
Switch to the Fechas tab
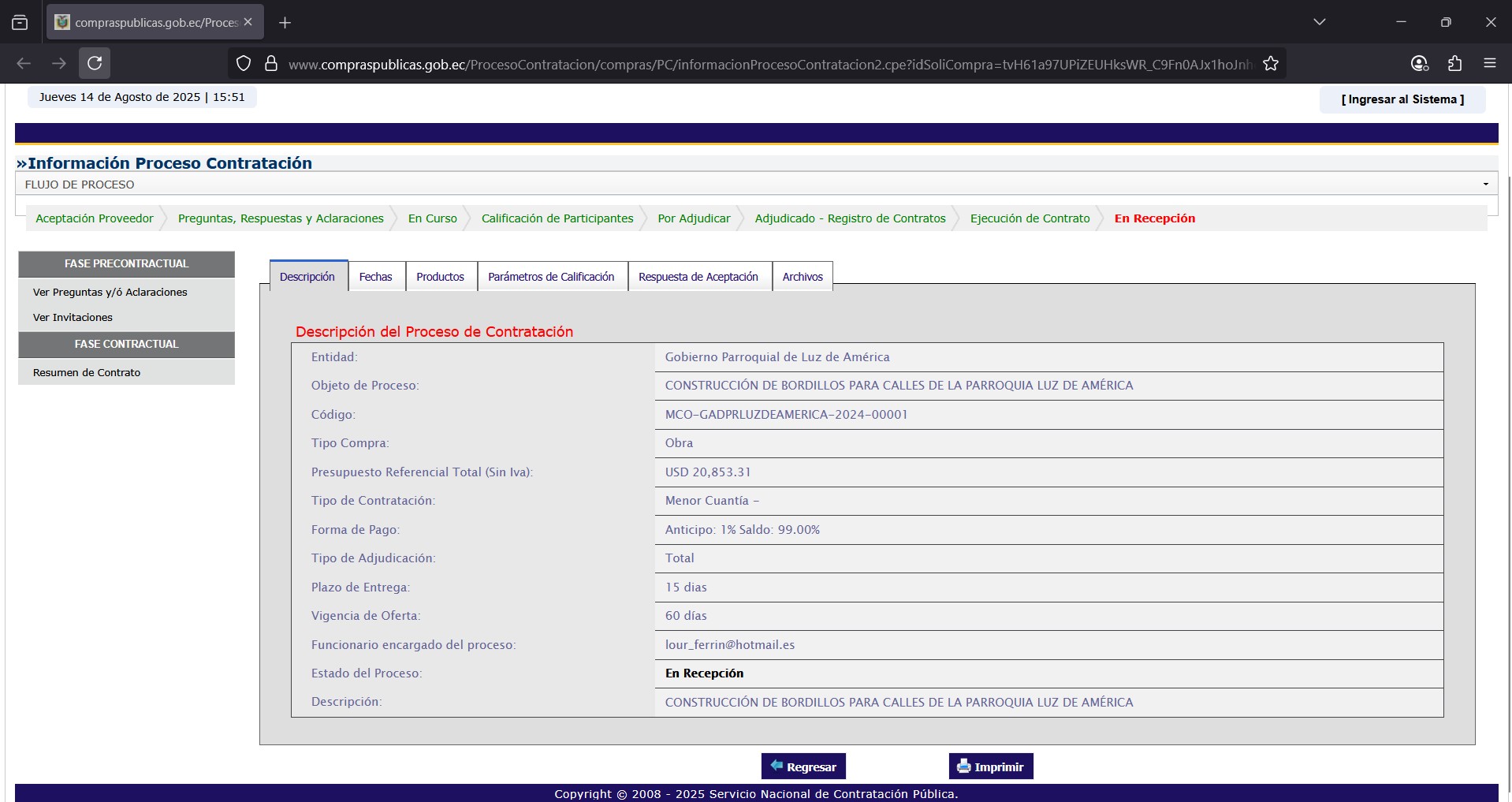[375, 277]
